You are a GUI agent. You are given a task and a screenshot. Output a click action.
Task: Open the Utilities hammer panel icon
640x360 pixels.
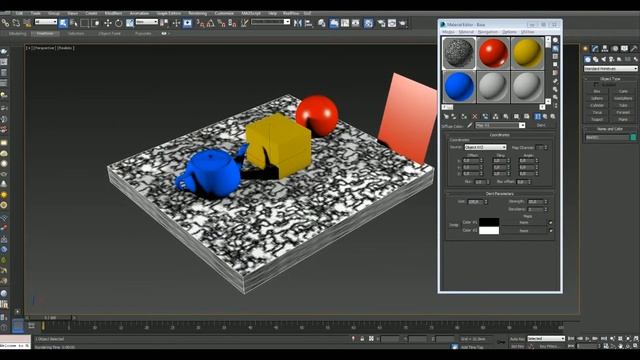click(x=634, y=49)
